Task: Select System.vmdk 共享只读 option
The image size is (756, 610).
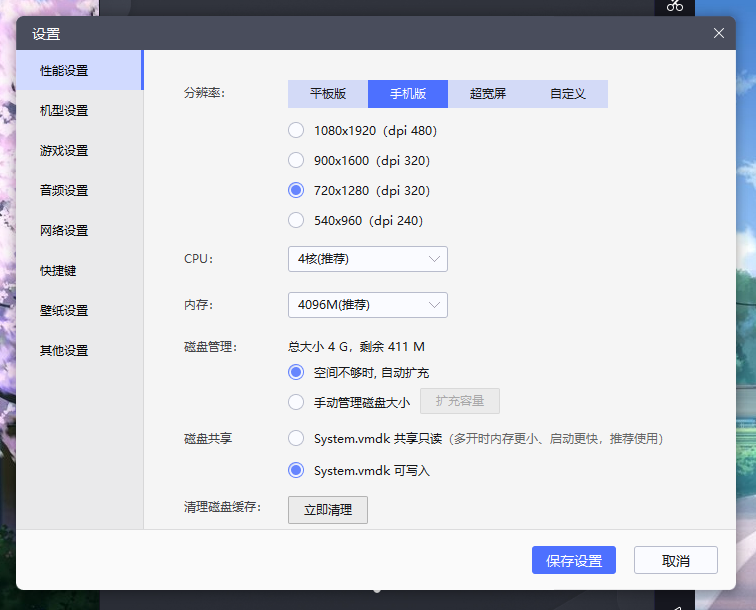Action: [x=296, y=438]
